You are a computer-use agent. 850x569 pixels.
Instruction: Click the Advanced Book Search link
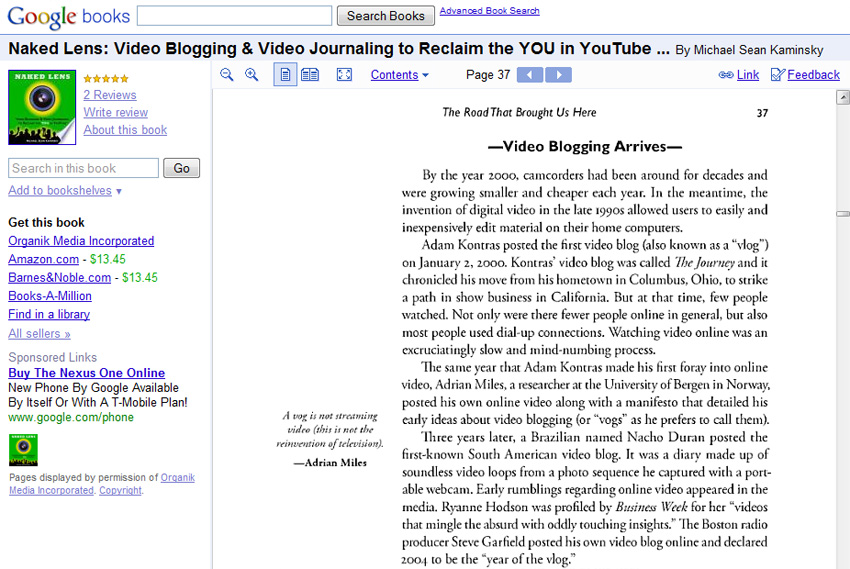tap(489, 11)
